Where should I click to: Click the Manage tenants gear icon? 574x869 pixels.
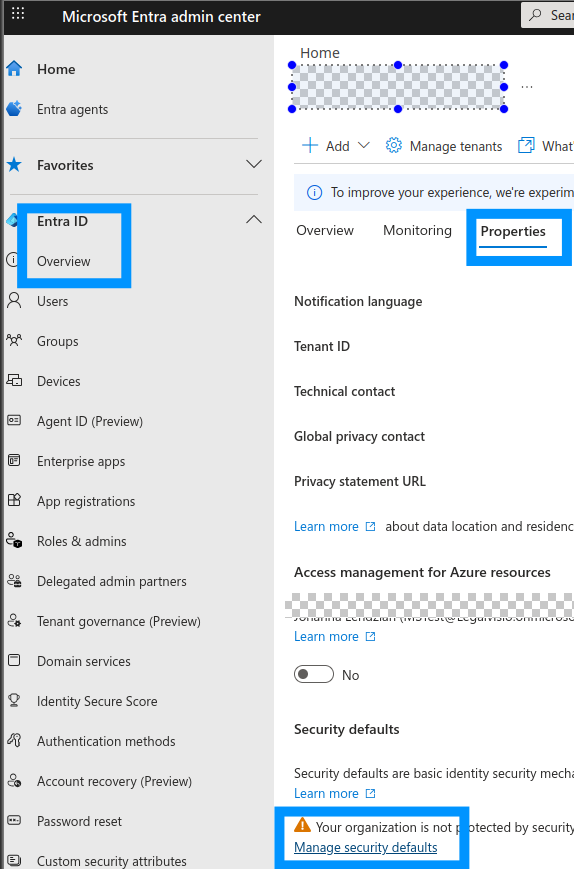click(393, 145)
